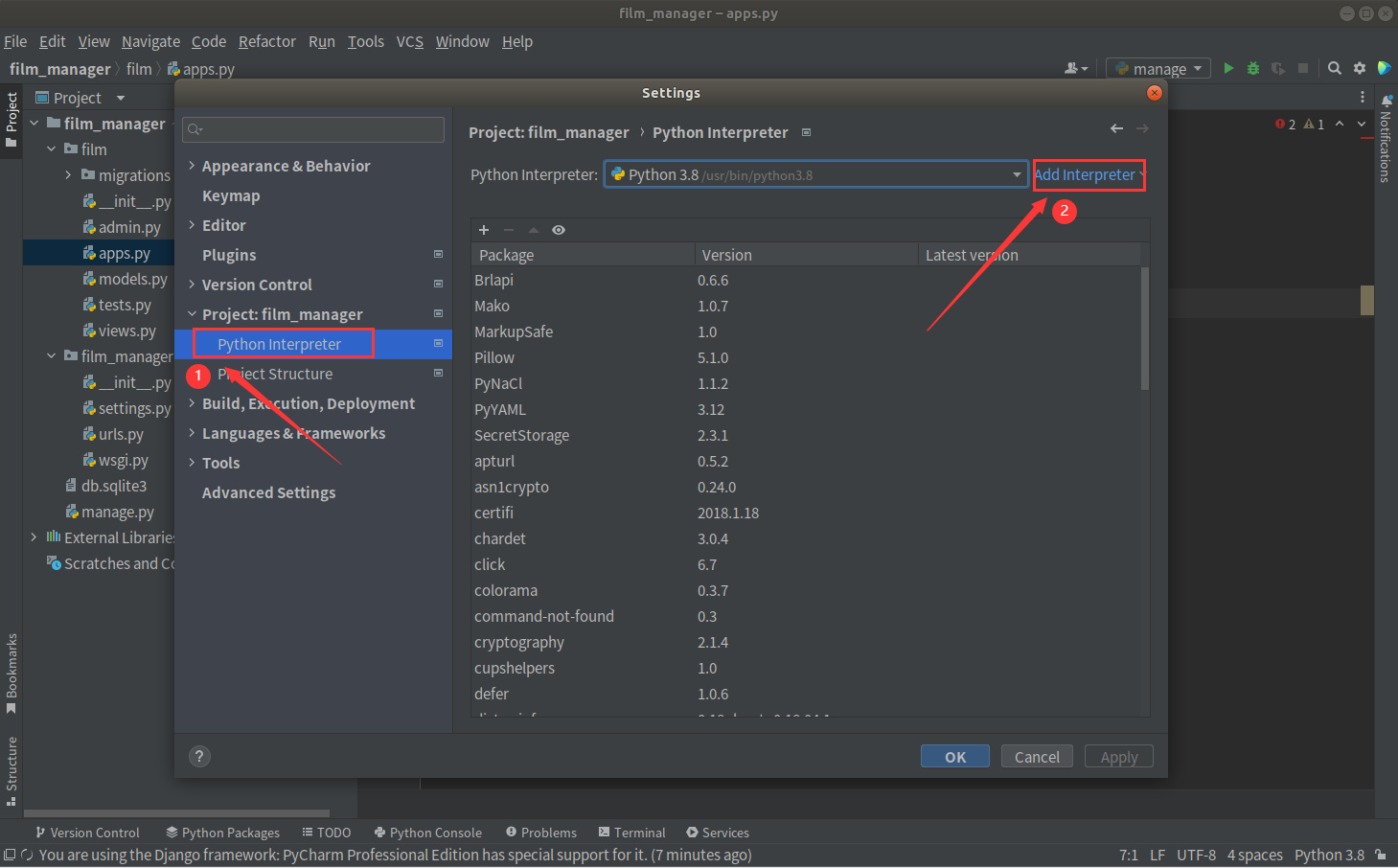The height and width of the screenshot is (868, 1398).
Task: Expand Appearance & Behavior settings
Action: tap(192, 166)
